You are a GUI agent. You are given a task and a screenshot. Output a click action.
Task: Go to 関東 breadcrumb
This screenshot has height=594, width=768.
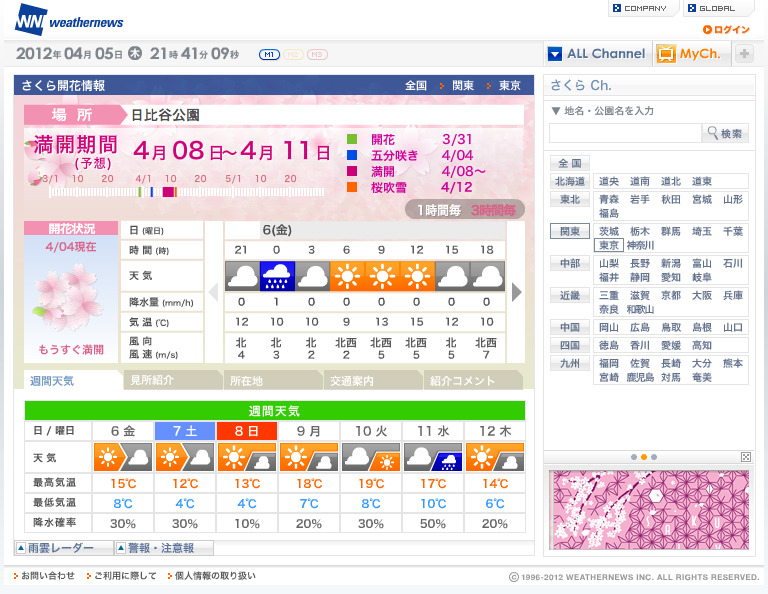click(x=462, y=86)
